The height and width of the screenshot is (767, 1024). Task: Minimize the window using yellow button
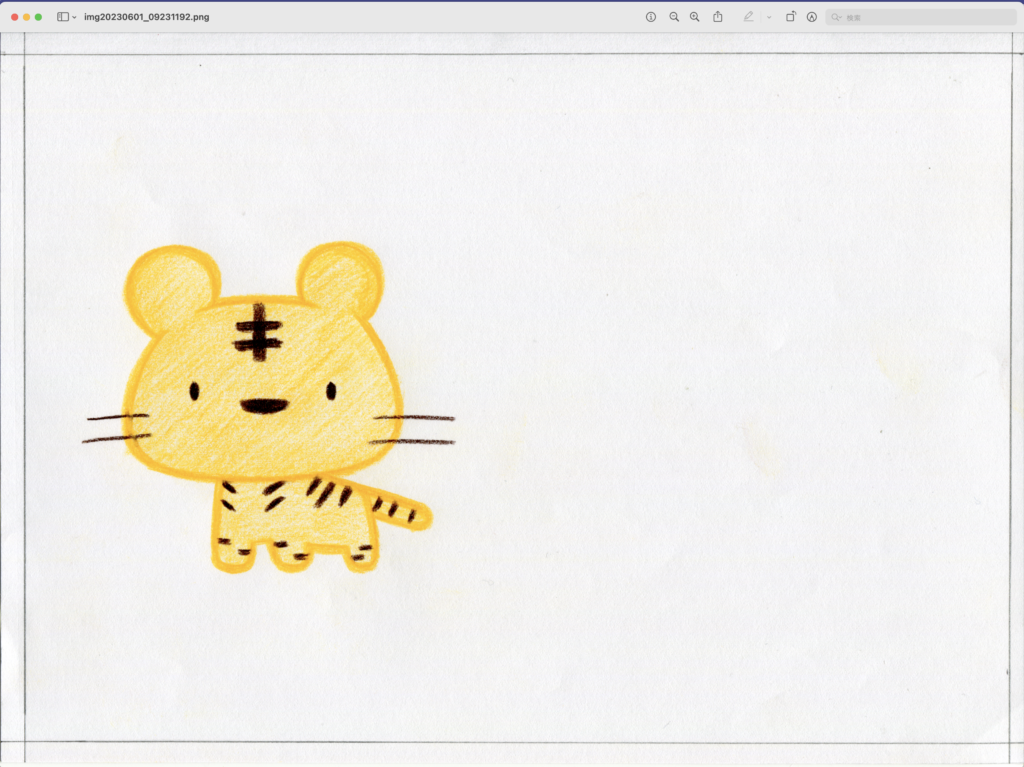[26, 17]
